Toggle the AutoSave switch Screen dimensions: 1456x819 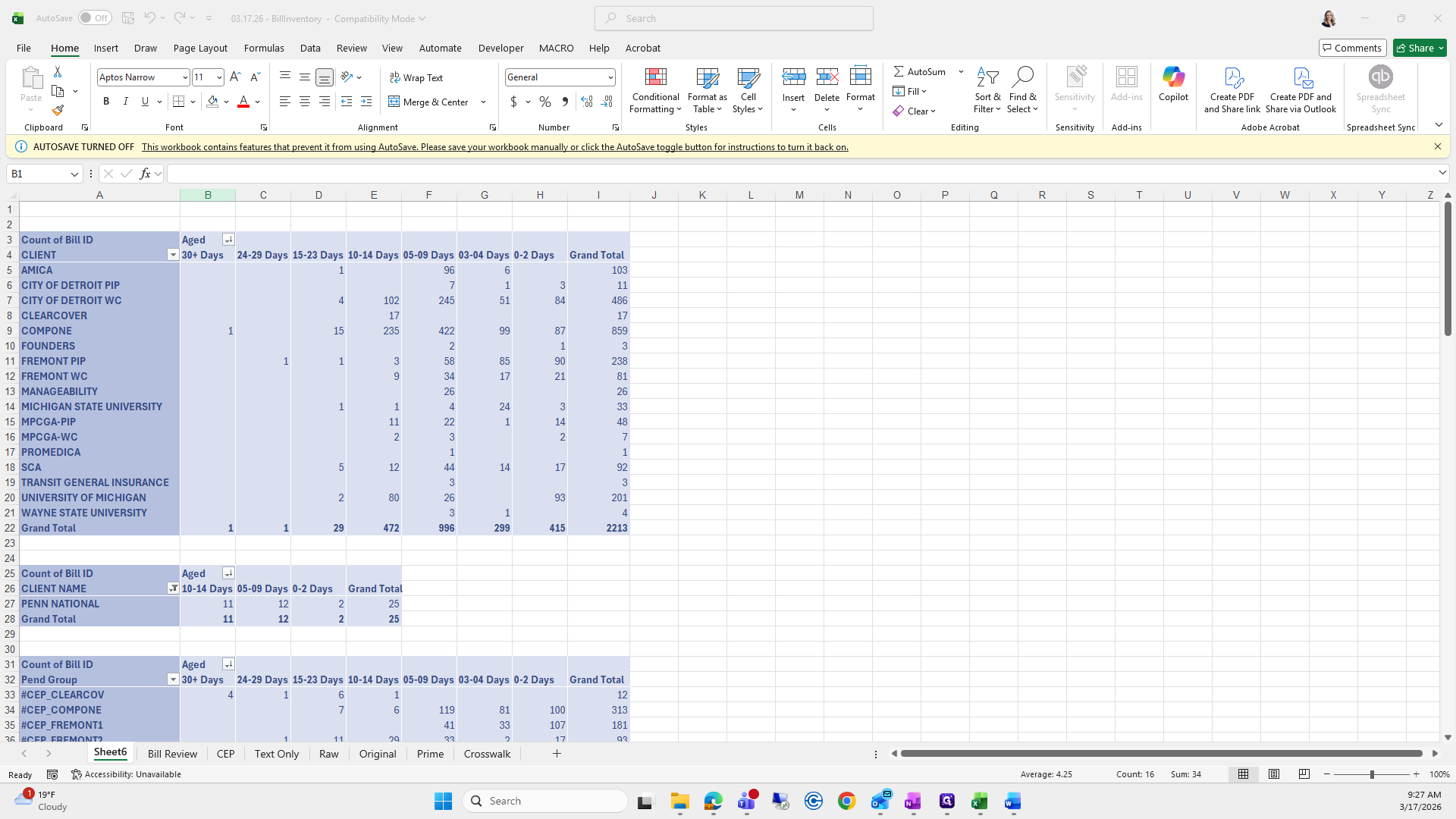pyautogui.click(x=95, y=18)
